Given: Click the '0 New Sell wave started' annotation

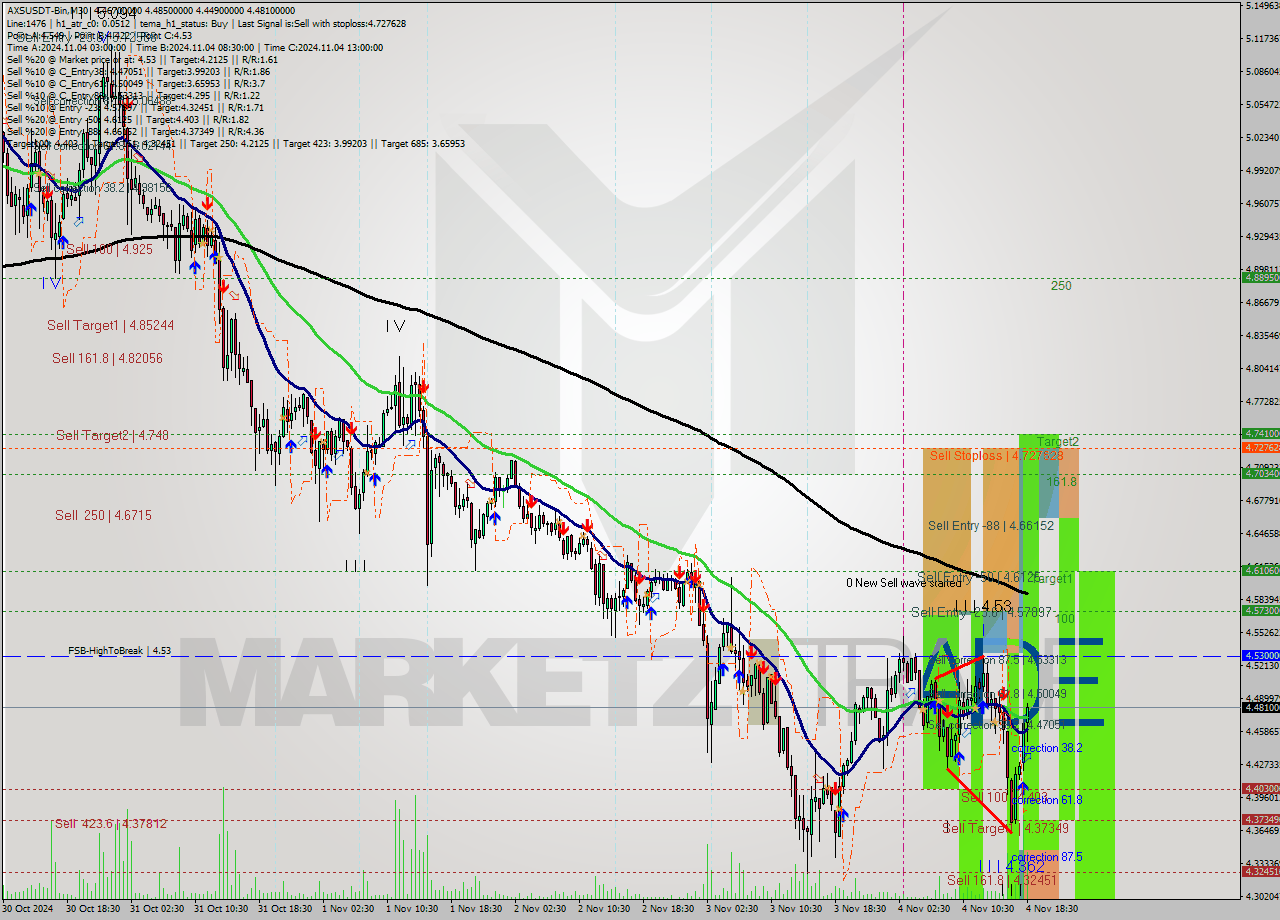Looking at the screenshot, I should 903,583.
